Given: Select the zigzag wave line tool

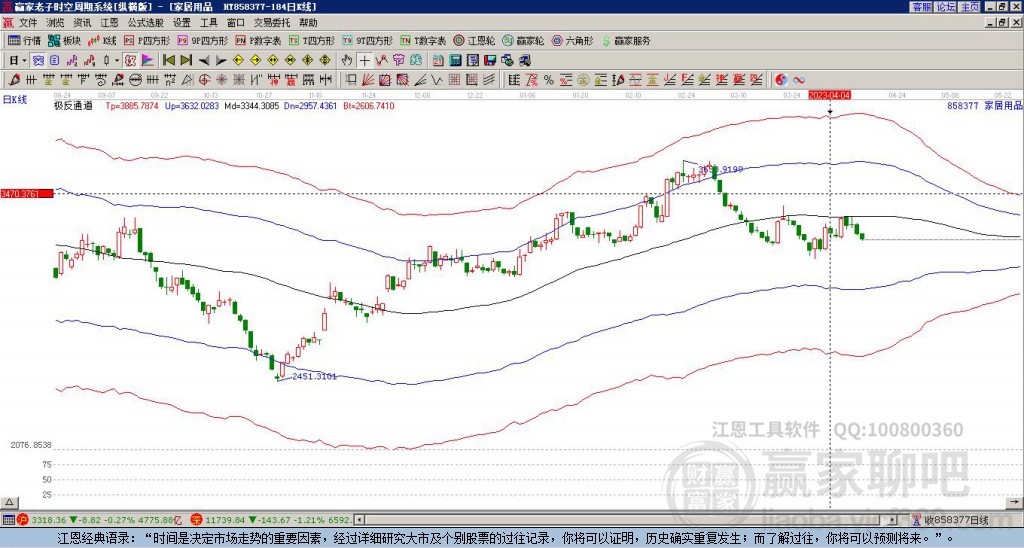Looking at the screenshot, I should pyautogui.click(x=437, y=80).
